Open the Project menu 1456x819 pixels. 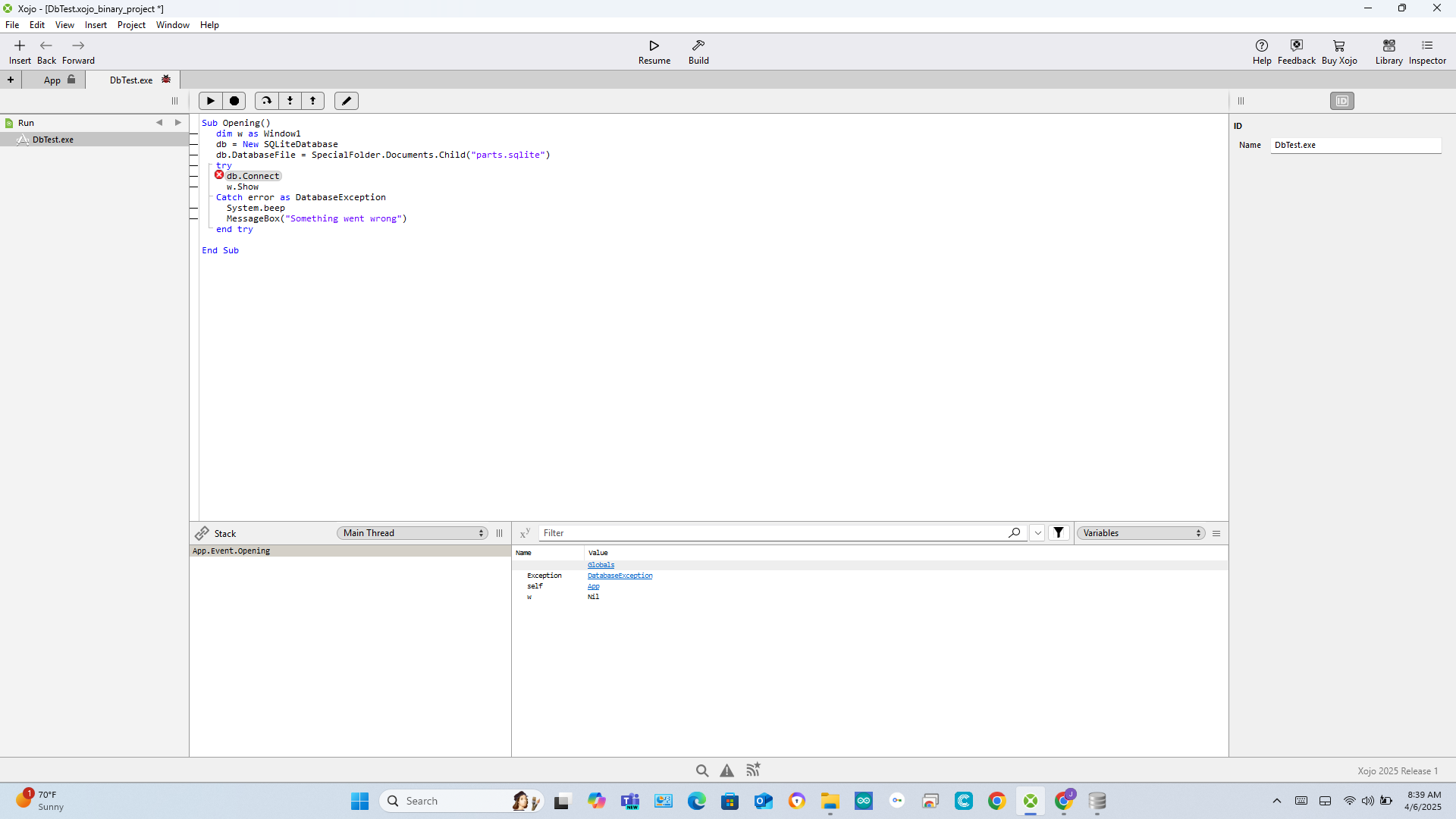131,25
